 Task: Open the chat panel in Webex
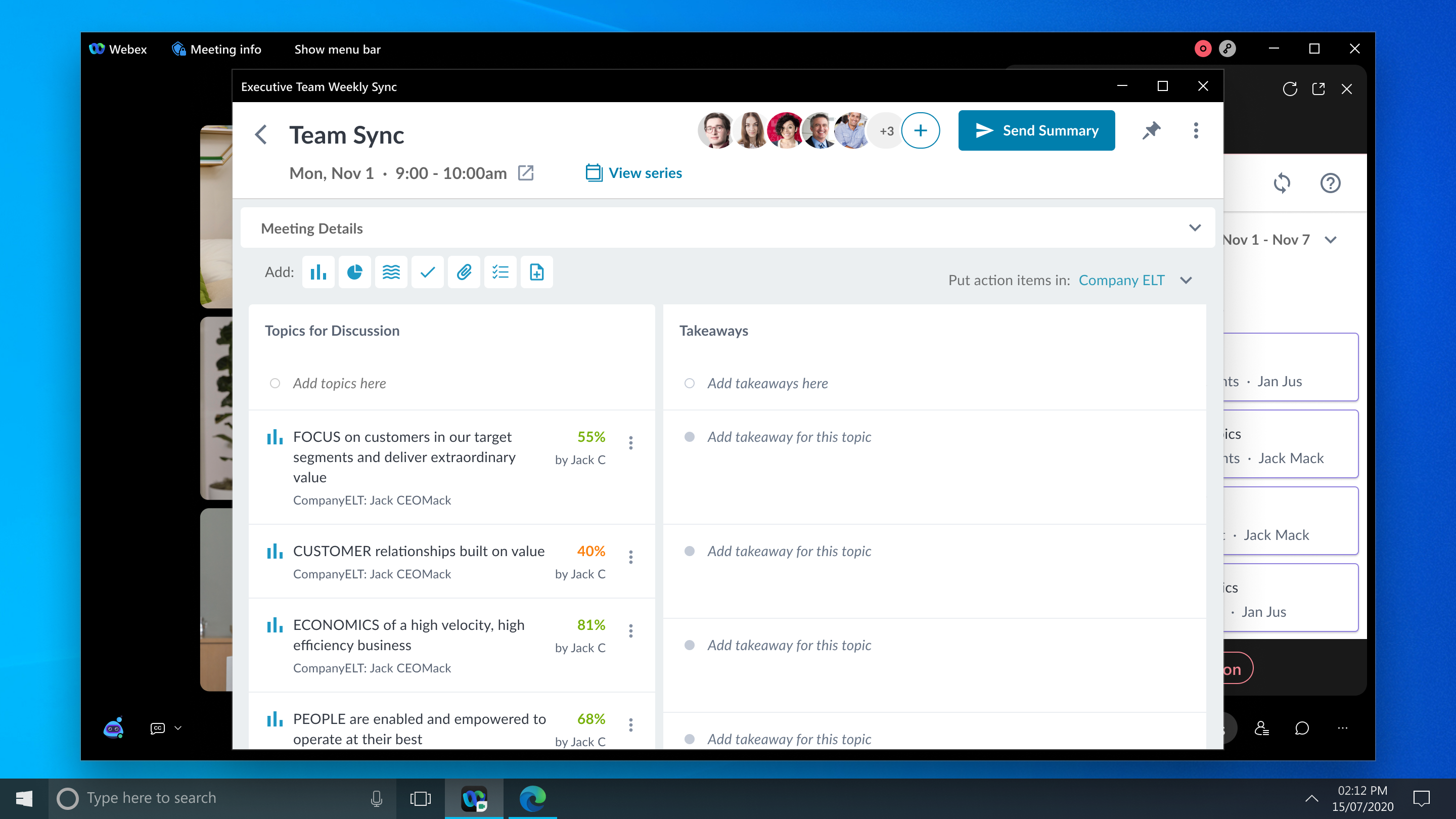pos(1302,728)
